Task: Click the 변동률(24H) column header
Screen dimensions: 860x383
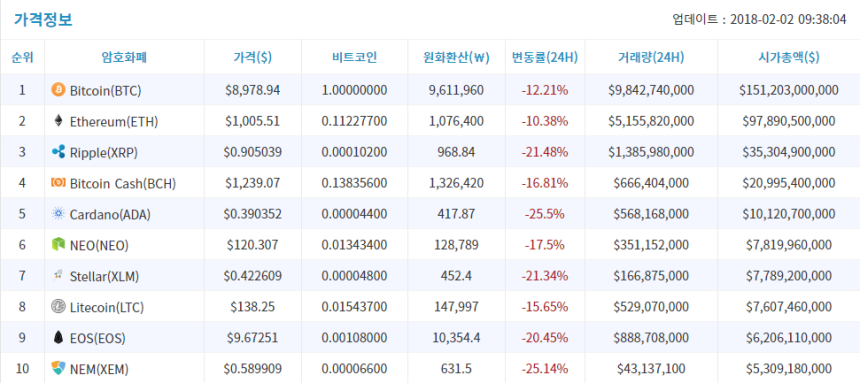Action: click(545, 57)
